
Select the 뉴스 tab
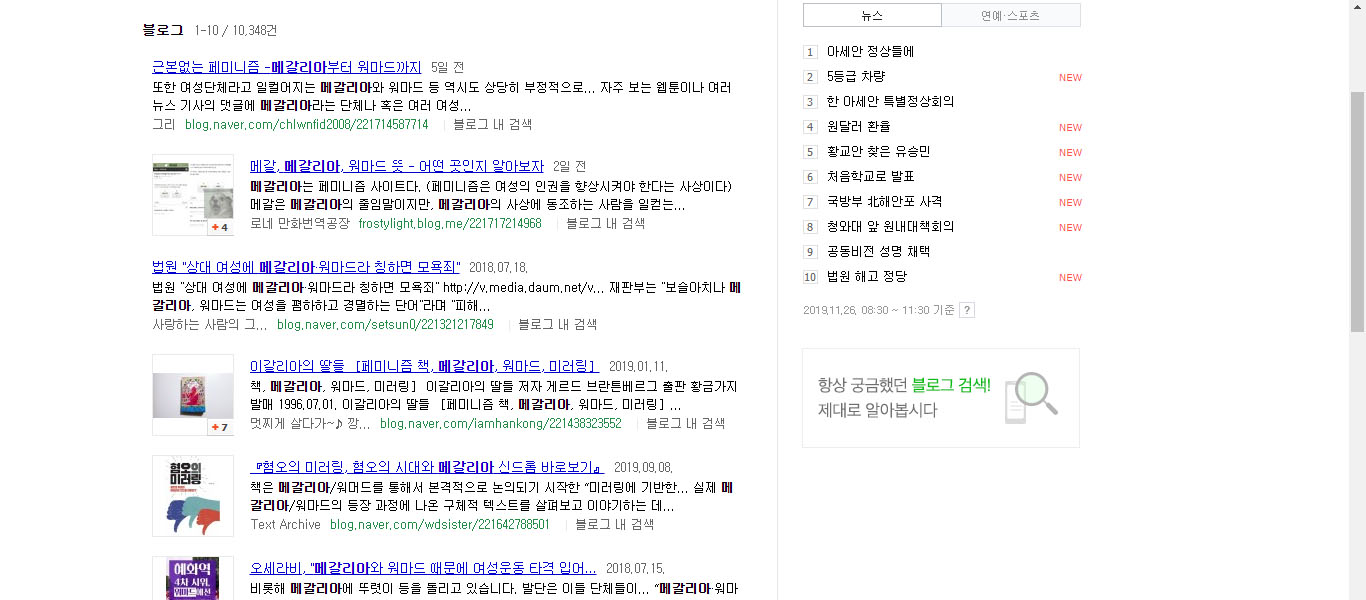(x=871, y=14)
